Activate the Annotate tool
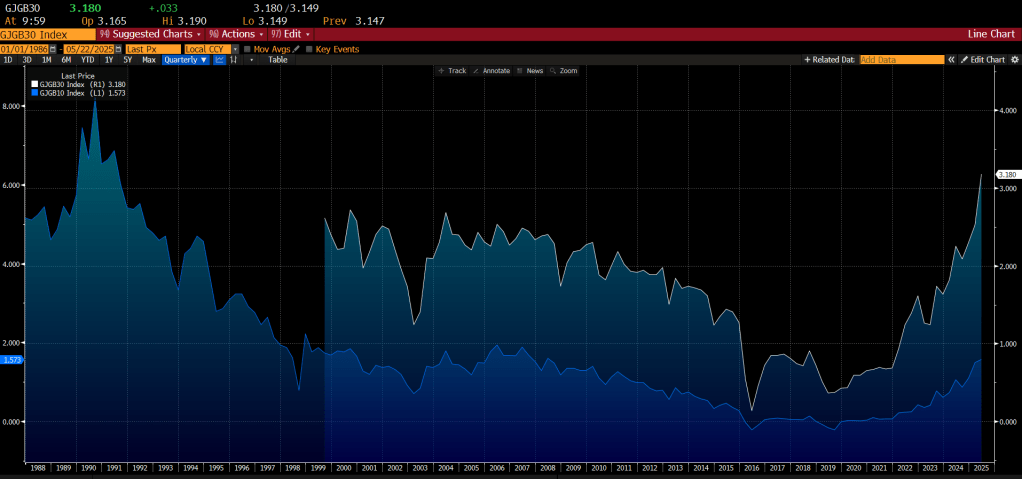Image resolution: width=1022 pixels, height=479 pixels. point(492,71)
